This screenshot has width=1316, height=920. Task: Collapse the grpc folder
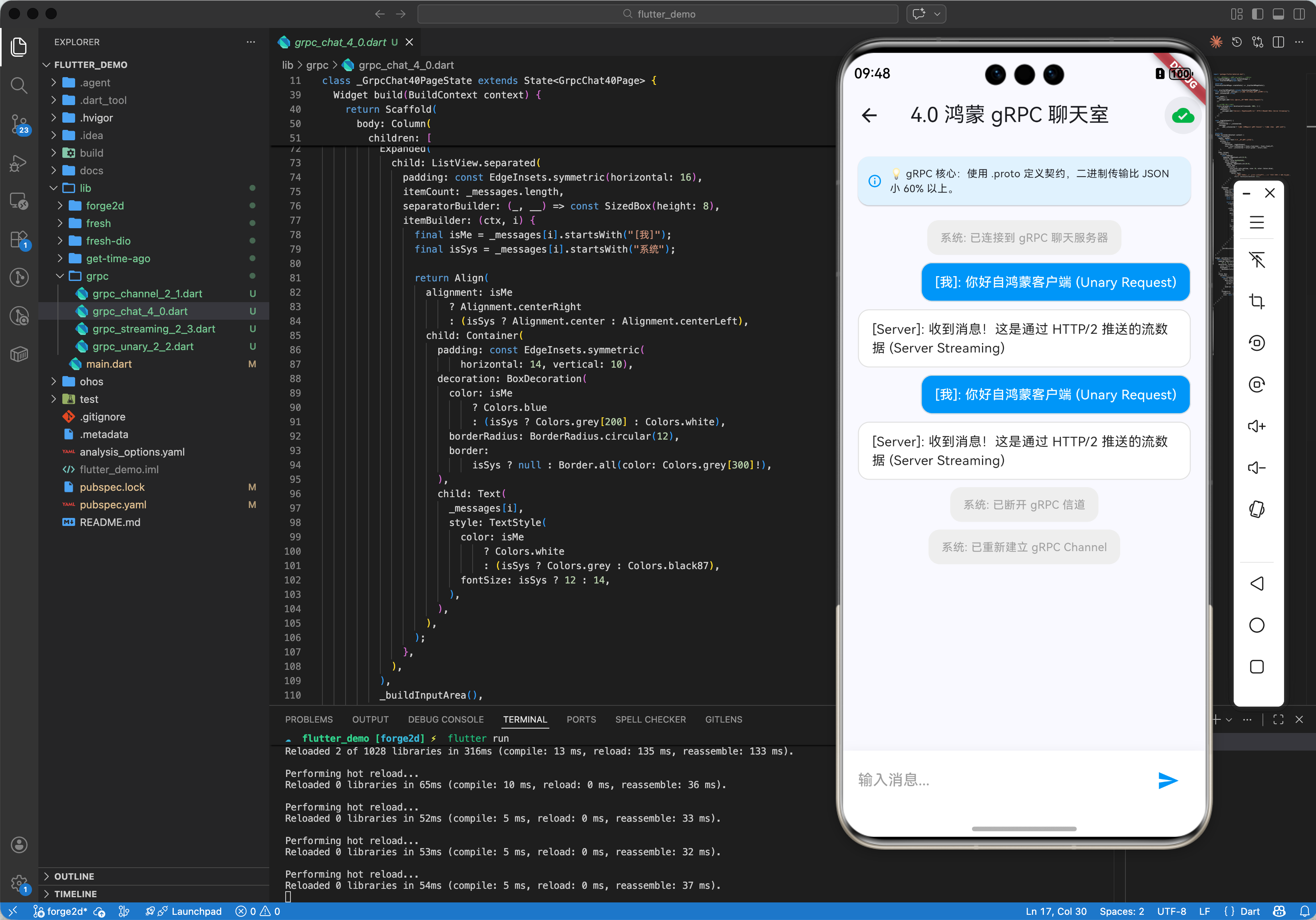click(x=97, y=276)
